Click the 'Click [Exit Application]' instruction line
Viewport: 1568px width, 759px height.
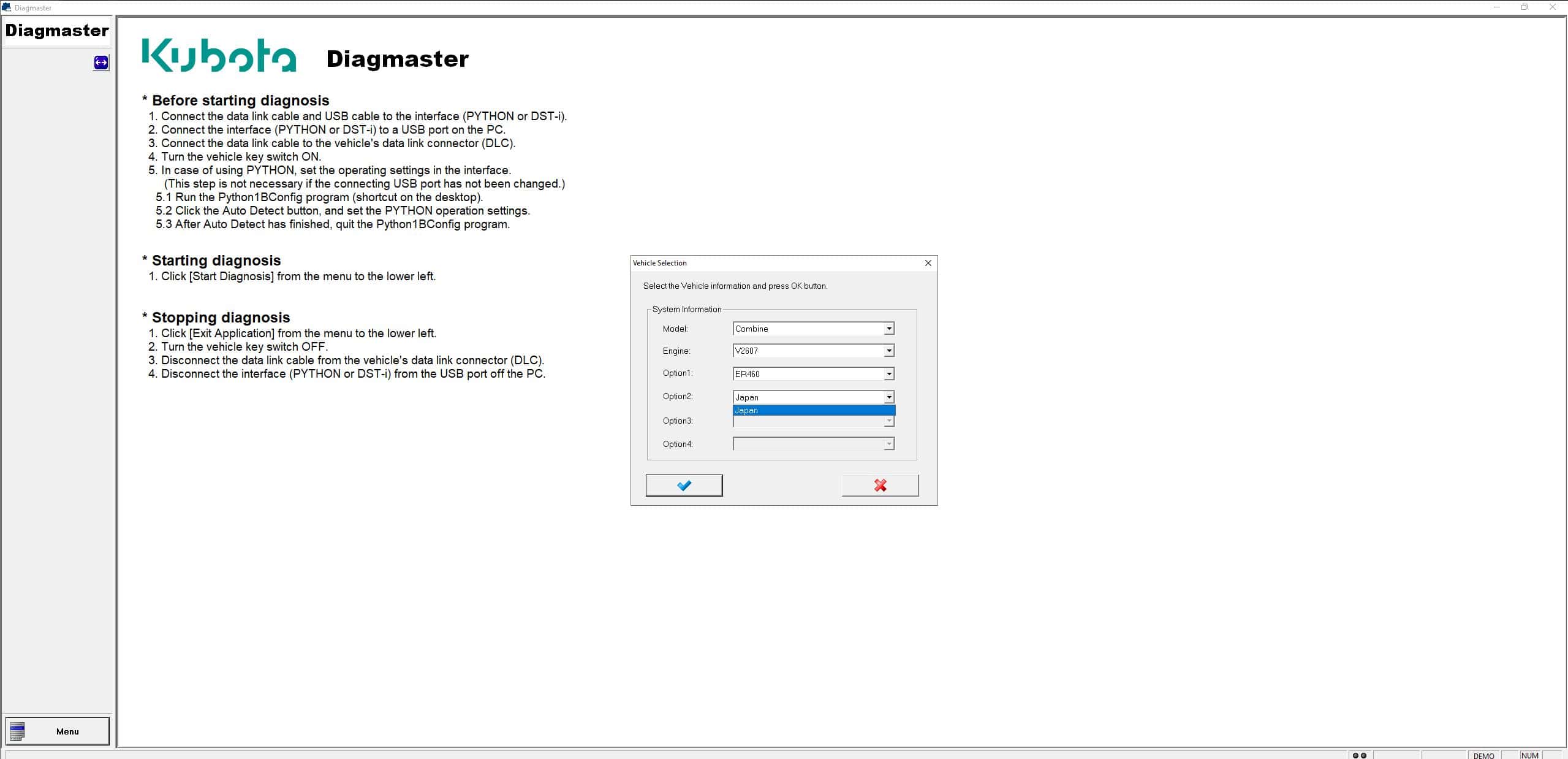pyautogui.click(x=292, y=334)
